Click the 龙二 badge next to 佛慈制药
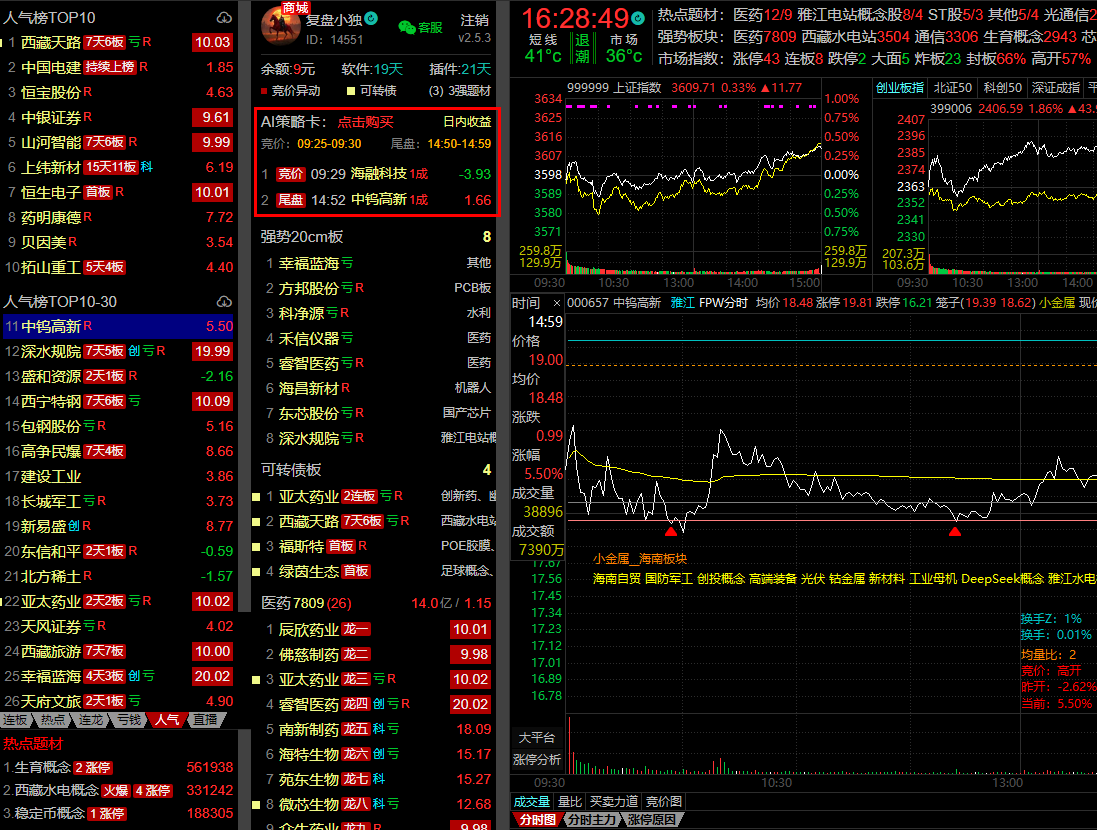Image resolution: width=1097 pixels, height=830 pixels. (x=355, y=655)
